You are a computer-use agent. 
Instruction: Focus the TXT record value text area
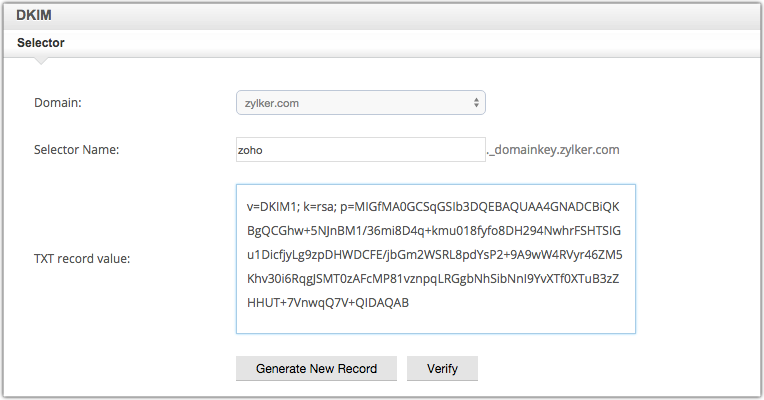[x=435, y=258]
